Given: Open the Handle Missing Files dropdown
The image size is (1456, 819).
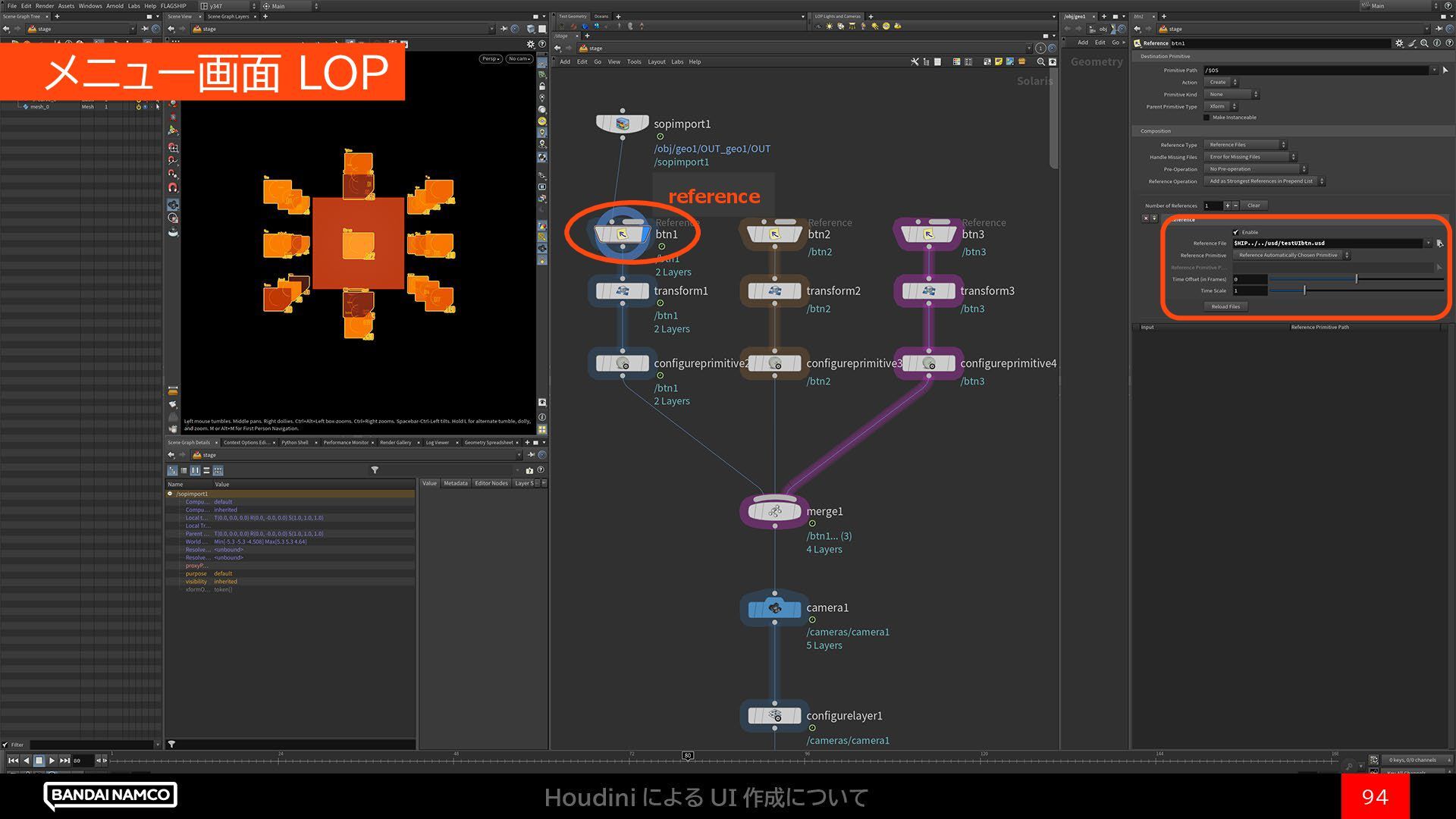Looking at the screenshot, I should point(1252,157).
